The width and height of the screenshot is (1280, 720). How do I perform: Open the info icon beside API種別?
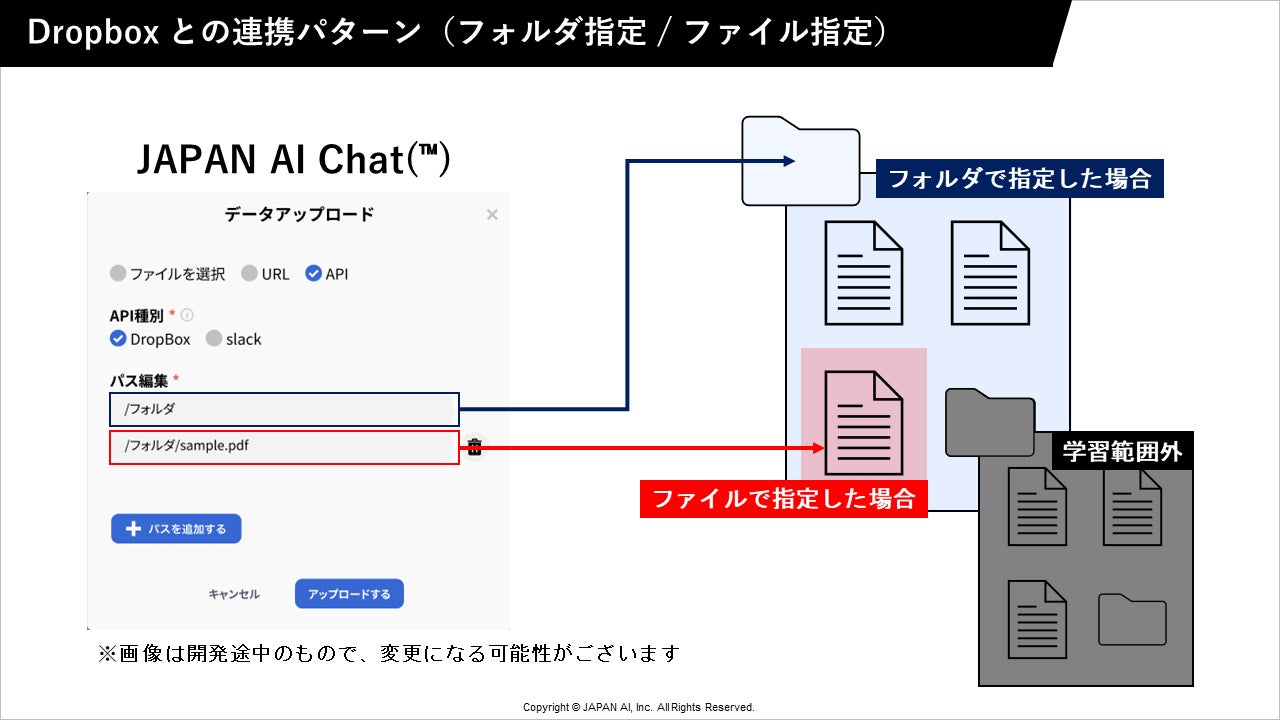[187, 315]
